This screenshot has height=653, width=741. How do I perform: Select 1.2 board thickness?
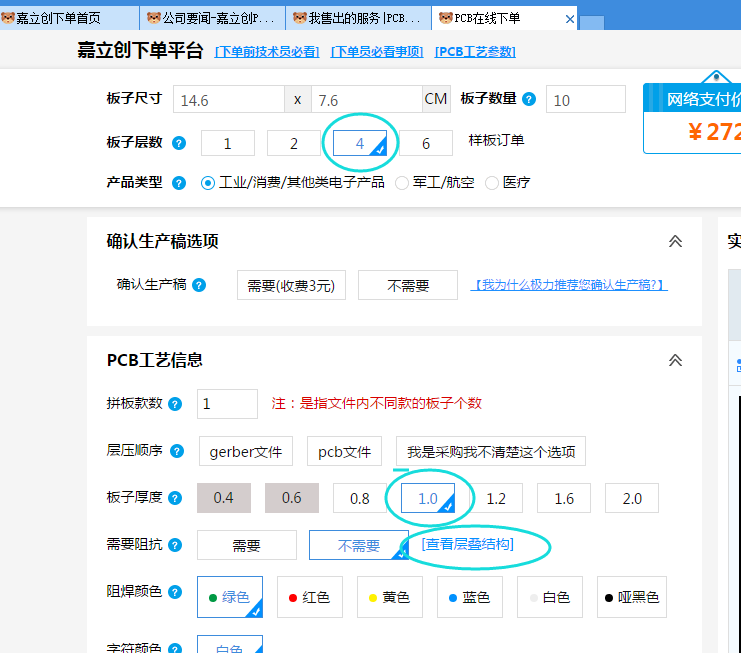click(x=496, y=498)
